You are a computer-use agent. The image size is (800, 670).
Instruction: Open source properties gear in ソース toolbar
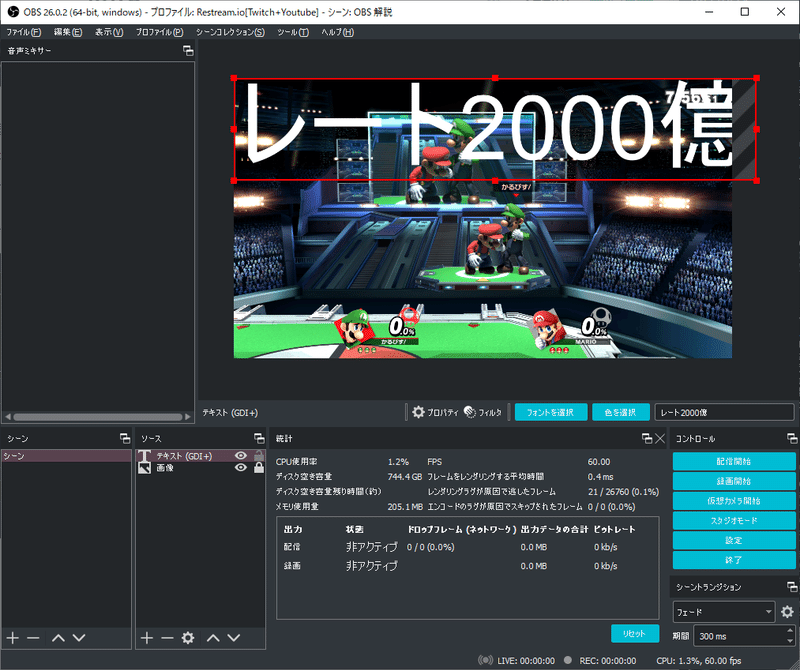(x=188, y=638)
